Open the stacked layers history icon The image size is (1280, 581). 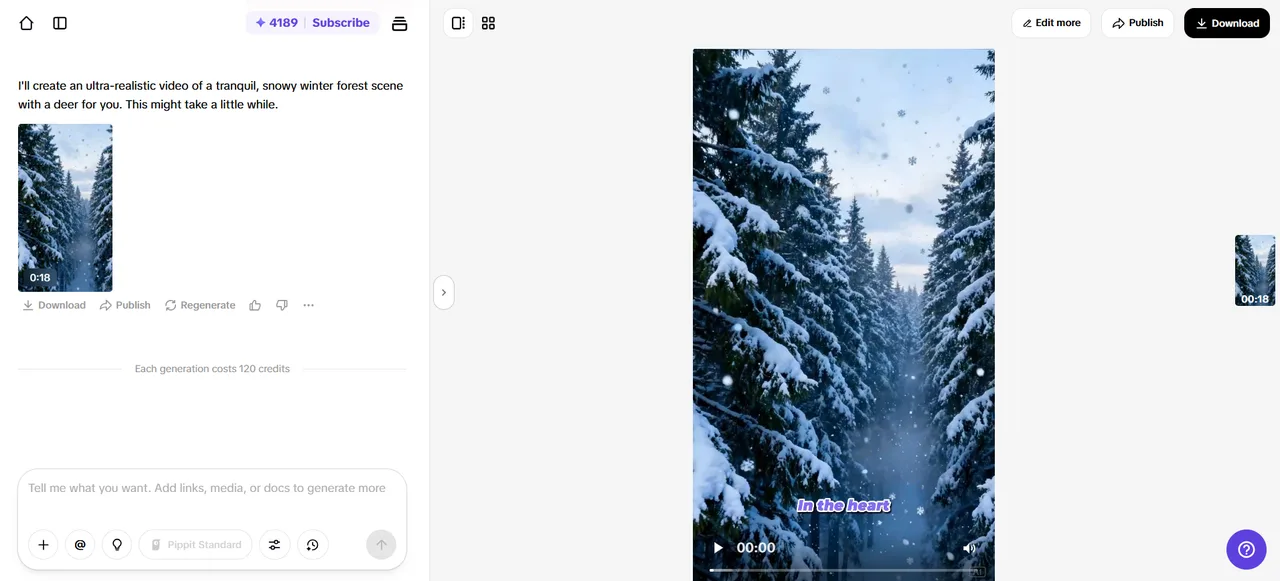(399, 23)
